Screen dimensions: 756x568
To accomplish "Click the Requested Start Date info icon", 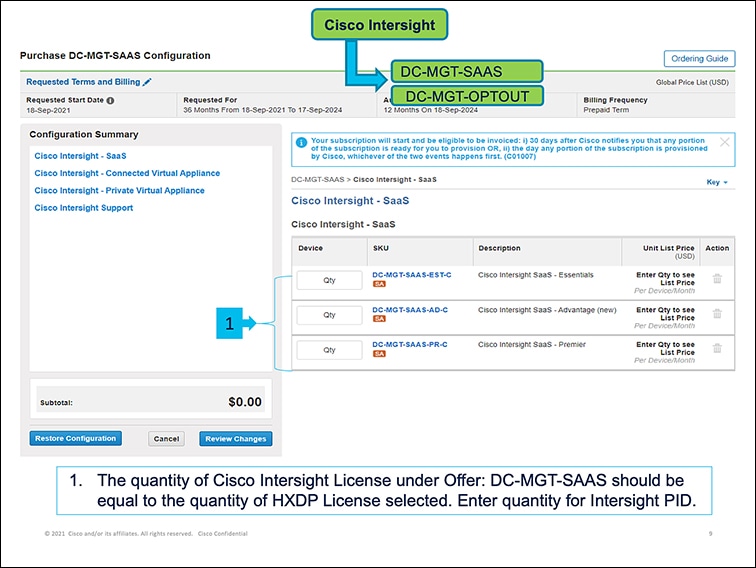I will pos(110,100).
